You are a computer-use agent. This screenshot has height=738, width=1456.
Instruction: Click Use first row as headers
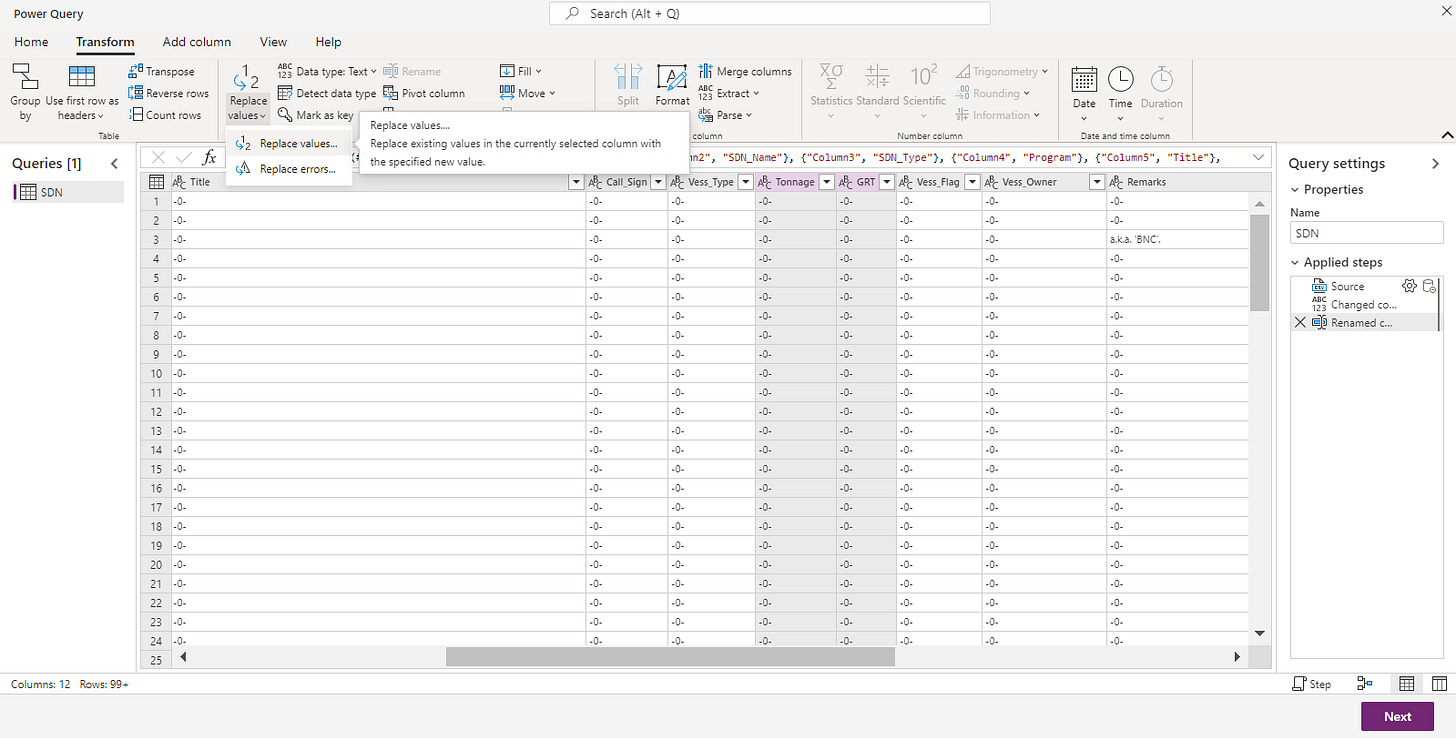coord(82,92)
